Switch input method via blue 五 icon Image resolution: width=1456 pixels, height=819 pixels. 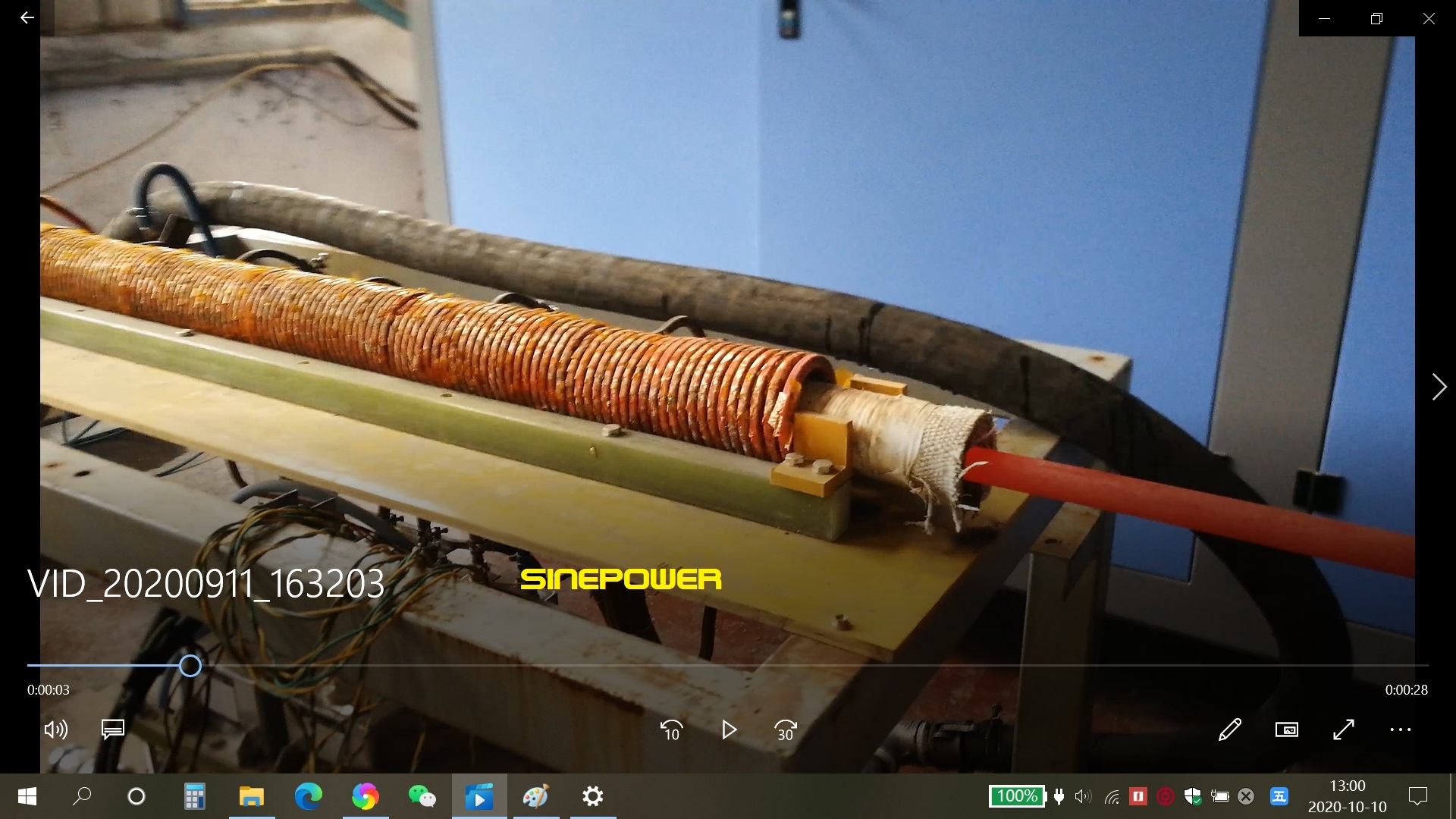pos(1279,796)
